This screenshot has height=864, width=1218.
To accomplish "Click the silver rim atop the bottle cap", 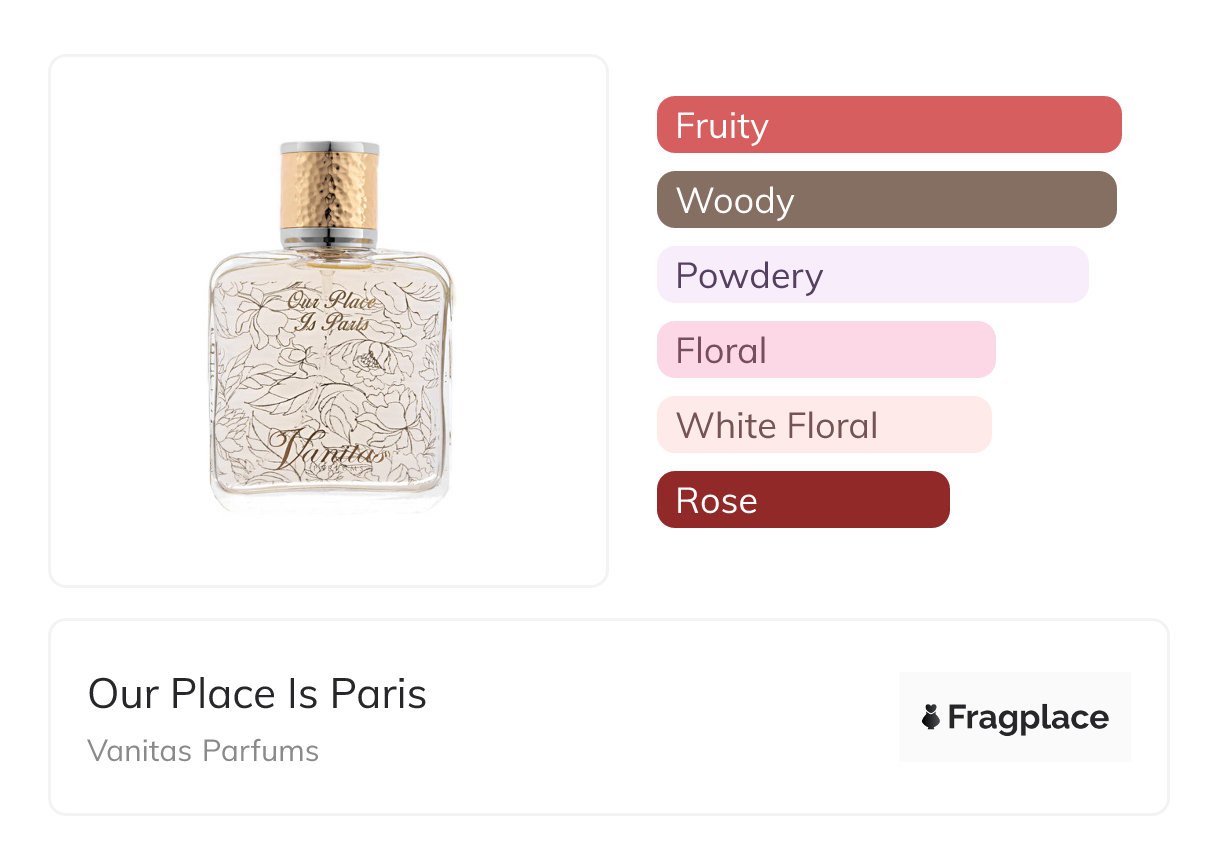I will tap(329, 149).
